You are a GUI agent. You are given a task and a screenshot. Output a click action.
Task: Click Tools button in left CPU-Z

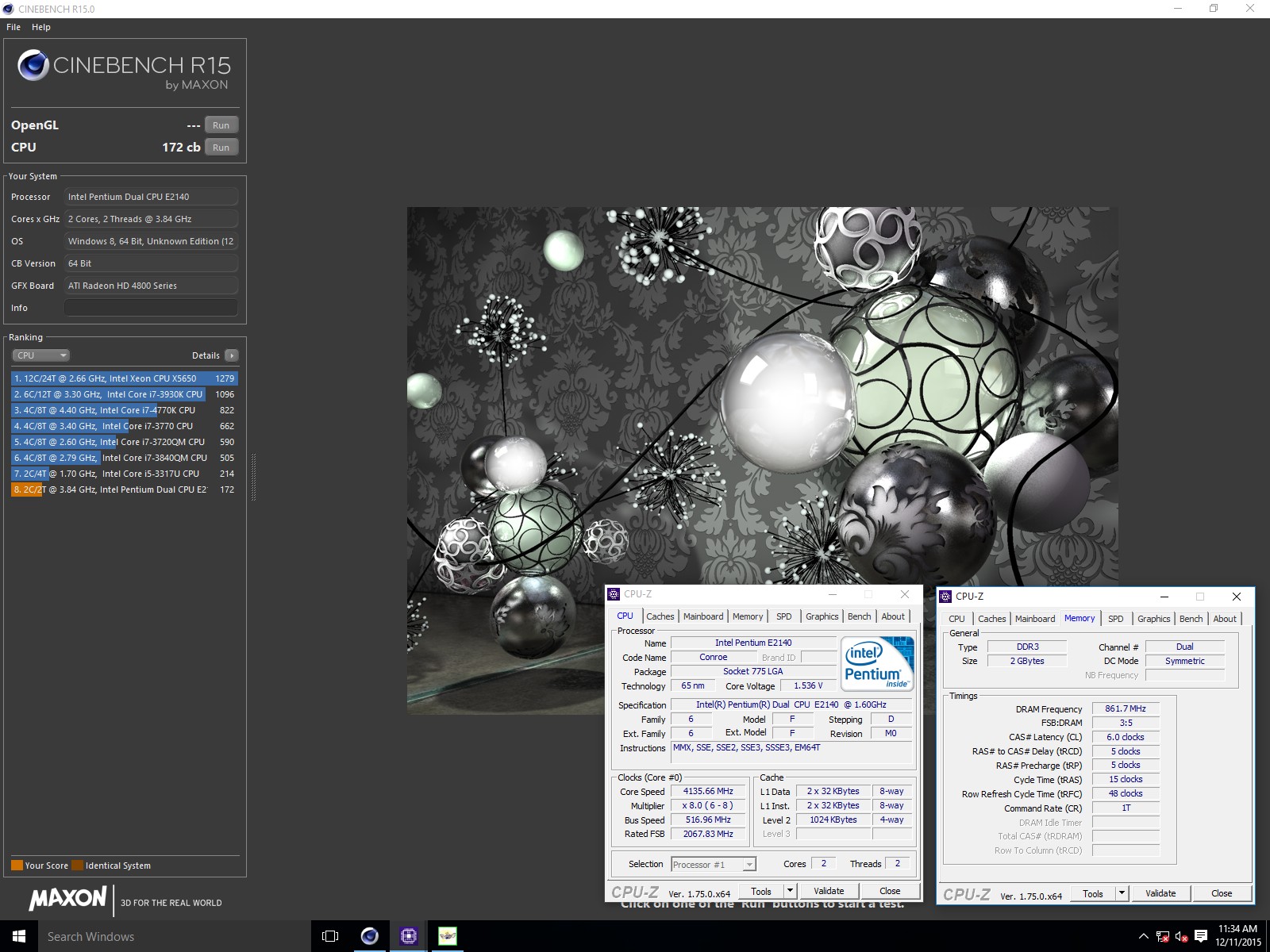(x=761, y=892)
